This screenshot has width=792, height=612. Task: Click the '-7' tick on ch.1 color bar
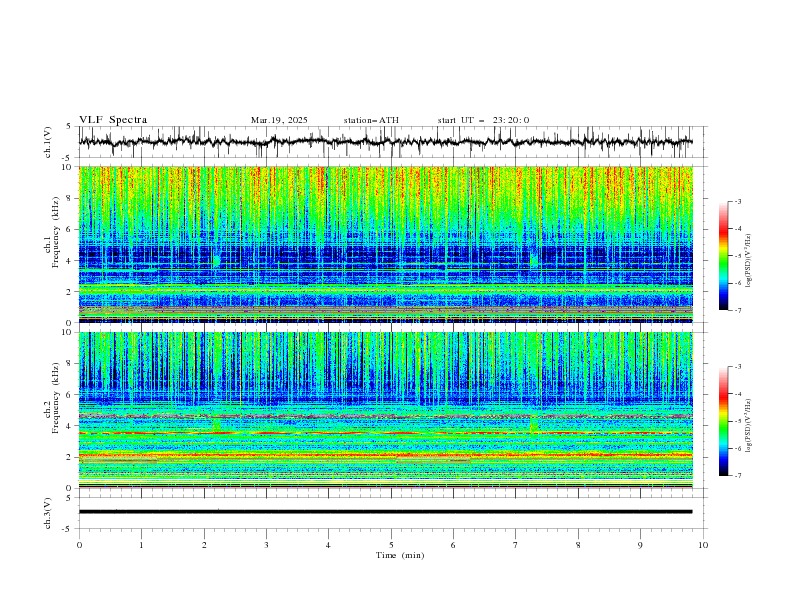[x=738, y=310]
